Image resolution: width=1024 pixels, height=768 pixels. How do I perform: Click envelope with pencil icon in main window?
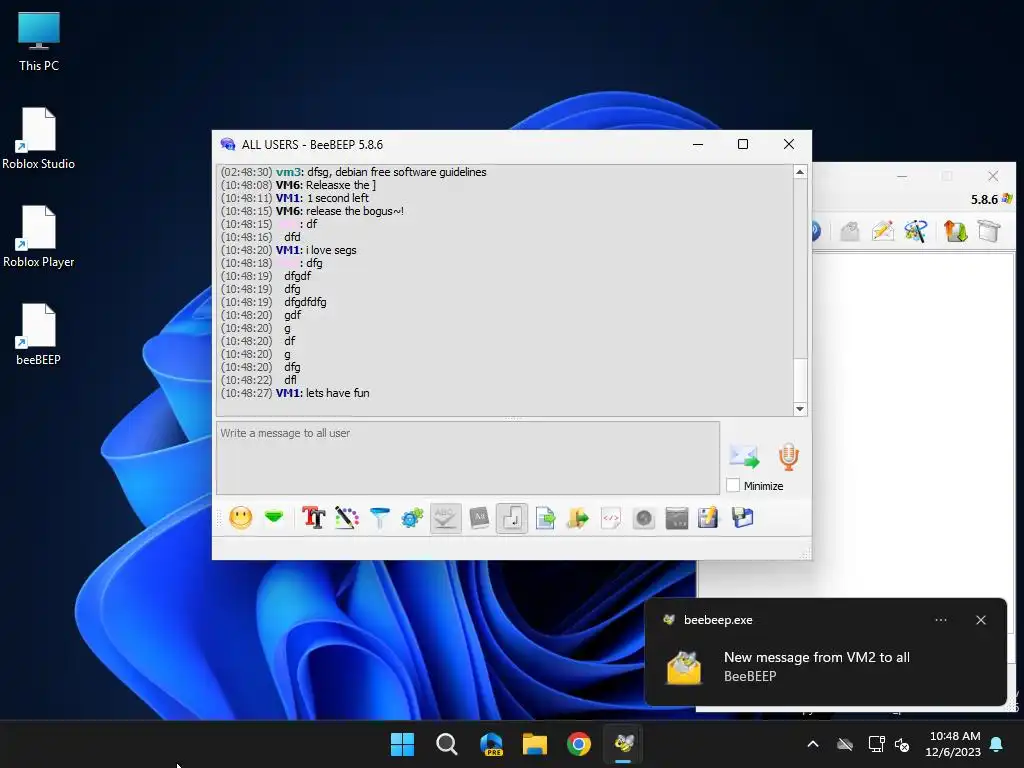(x=882, y=231)
